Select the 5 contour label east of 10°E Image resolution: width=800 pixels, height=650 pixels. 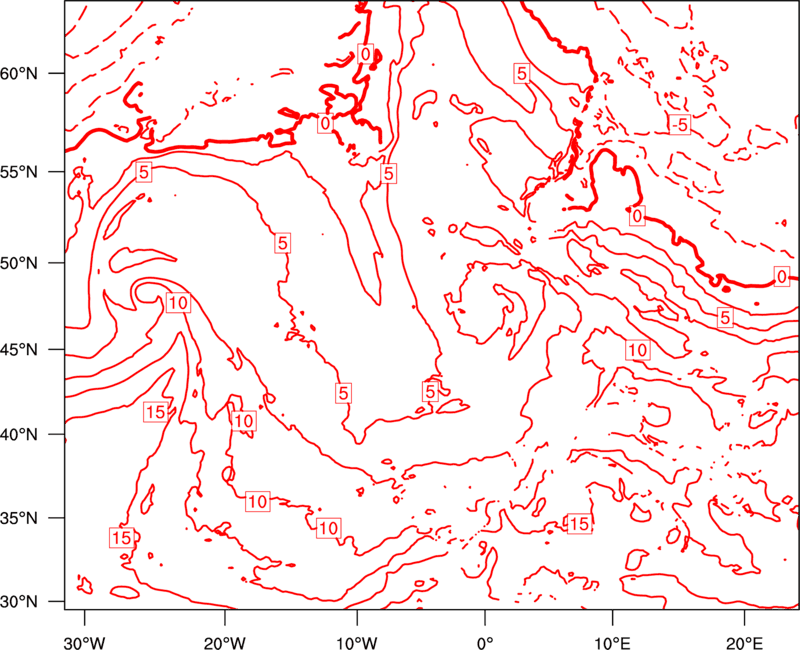725,318
